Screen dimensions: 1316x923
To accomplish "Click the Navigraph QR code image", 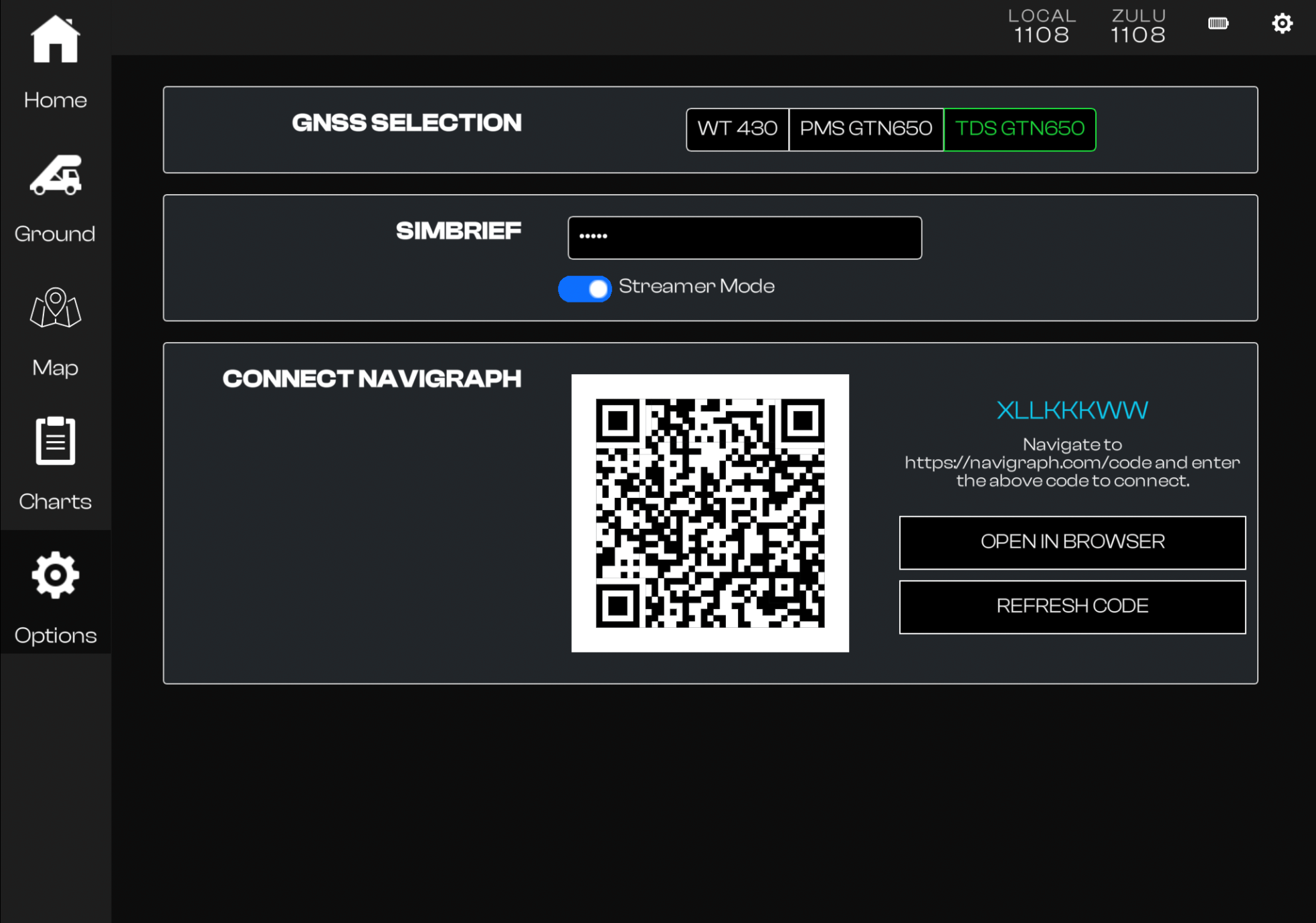I will (710, 513).
